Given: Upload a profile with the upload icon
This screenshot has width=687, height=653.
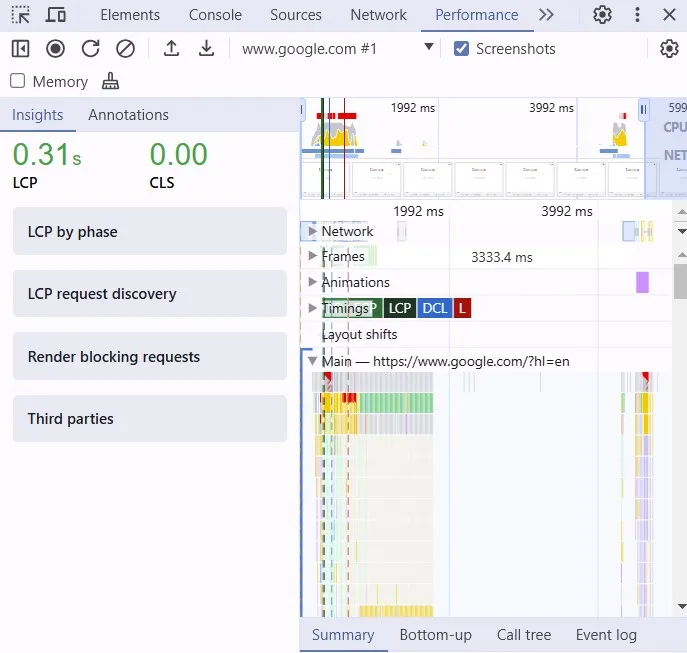Looking at the screenshot, I should pyautogui.click(x=171, y=49).
